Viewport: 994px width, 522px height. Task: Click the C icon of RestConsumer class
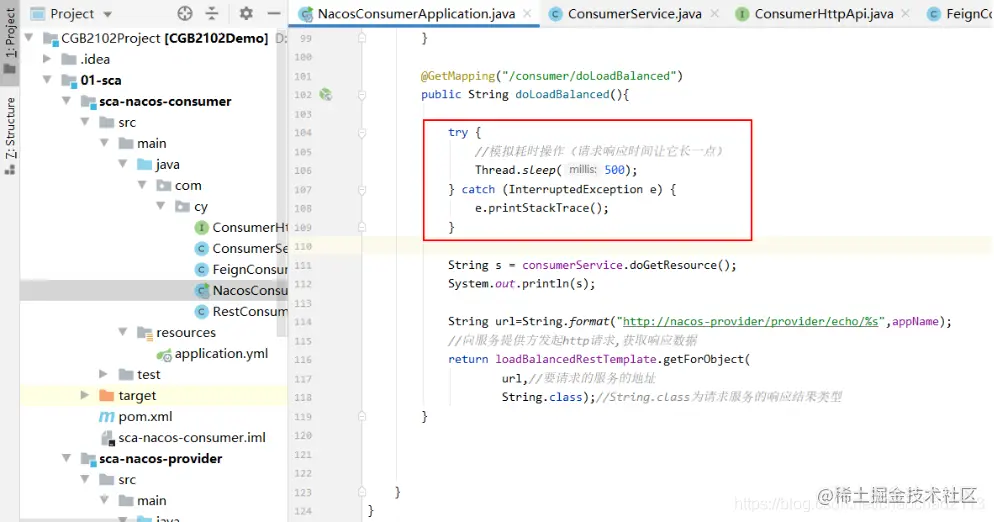[x=202, y=311]
